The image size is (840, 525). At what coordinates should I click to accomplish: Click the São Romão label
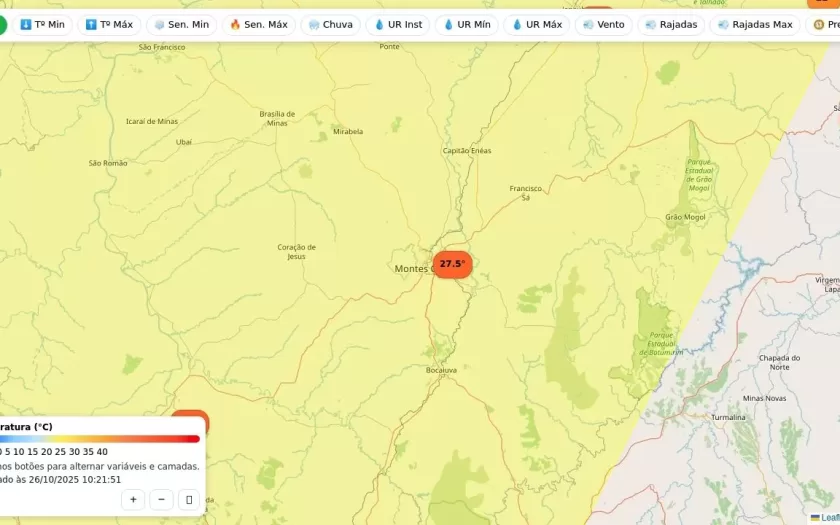(108, 163)
